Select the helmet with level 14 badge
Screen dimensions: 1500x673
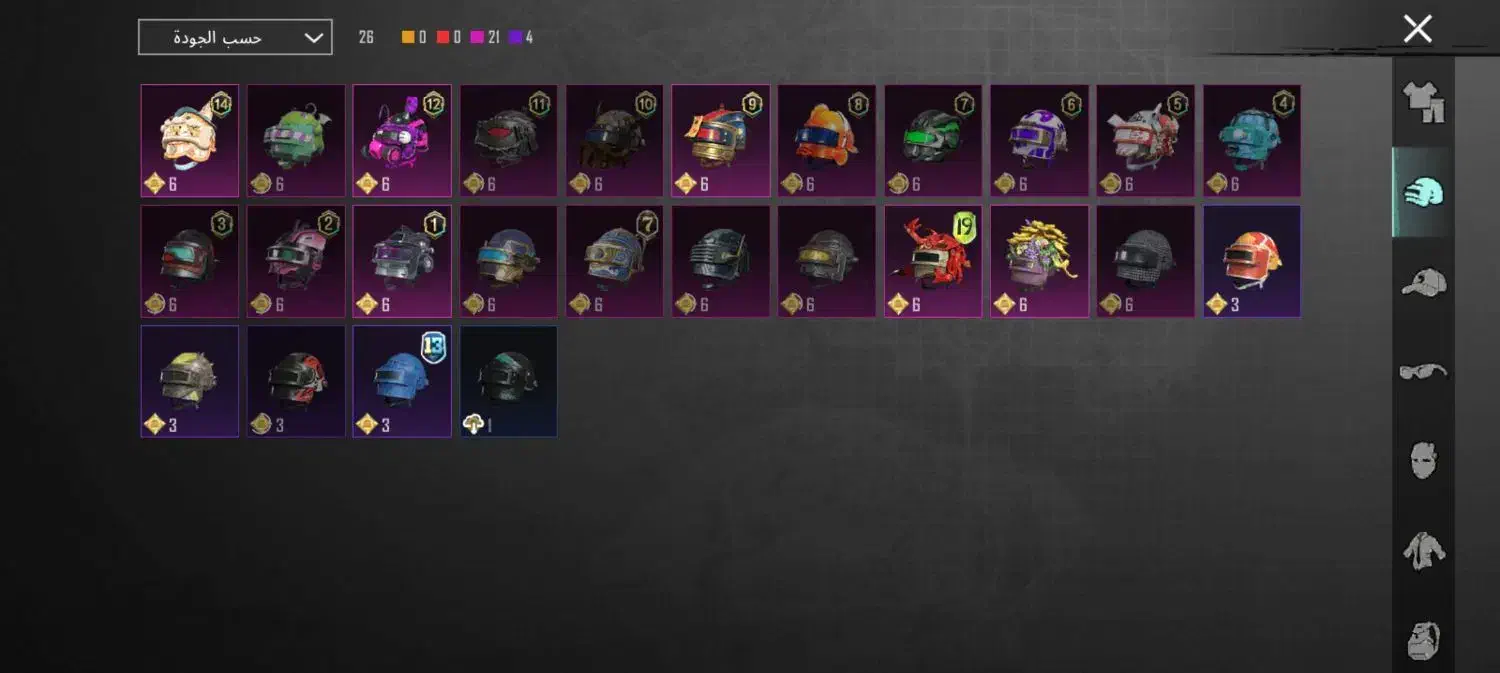click(x=190, y=141)
